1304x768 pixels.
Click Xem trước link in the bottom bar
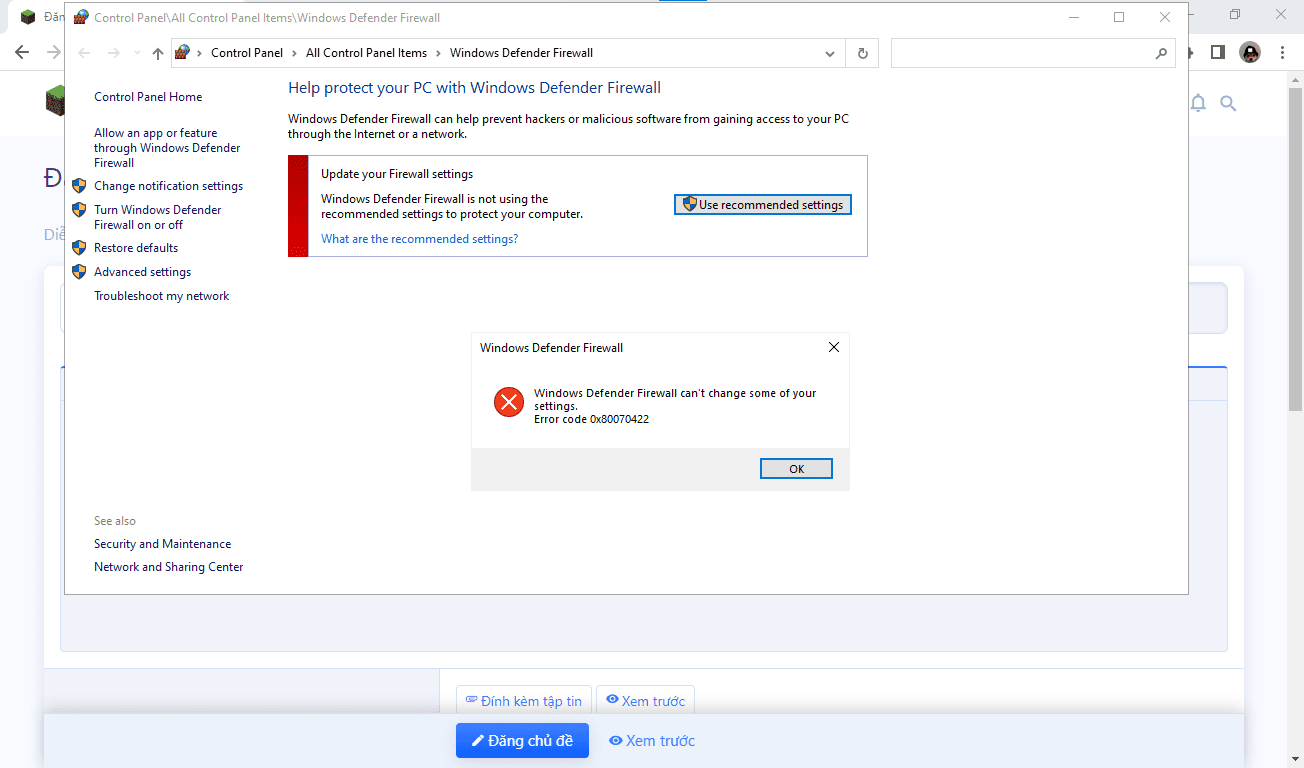pos(652,741)
